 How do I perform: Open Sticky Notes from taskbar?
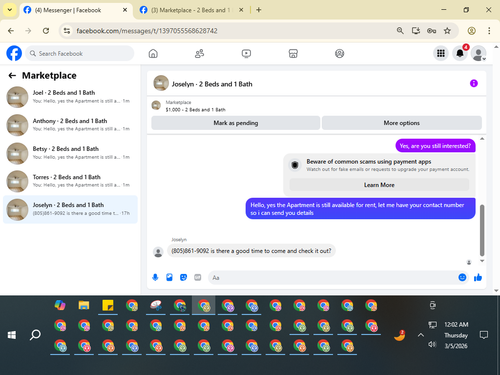pos(108,305)
